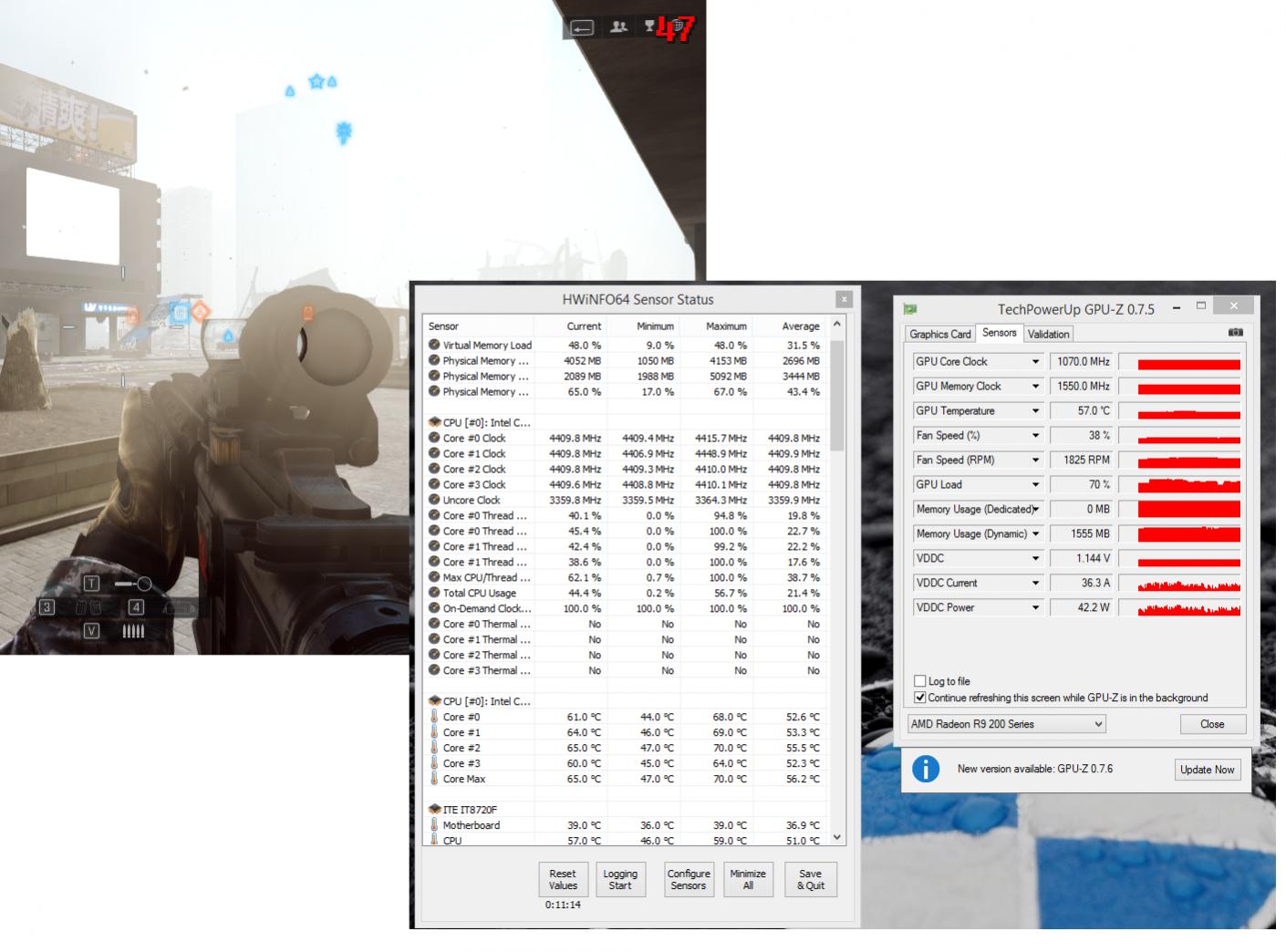Open the Fan Speed (%) sensor dropdown
Screen dimensions: 1286x952
[1035, 436]
